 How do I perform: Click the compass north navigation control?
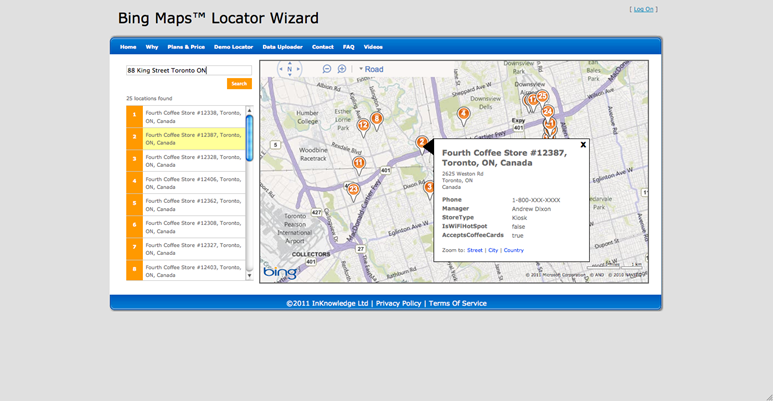pyautogui.click(x=289, y=69)
